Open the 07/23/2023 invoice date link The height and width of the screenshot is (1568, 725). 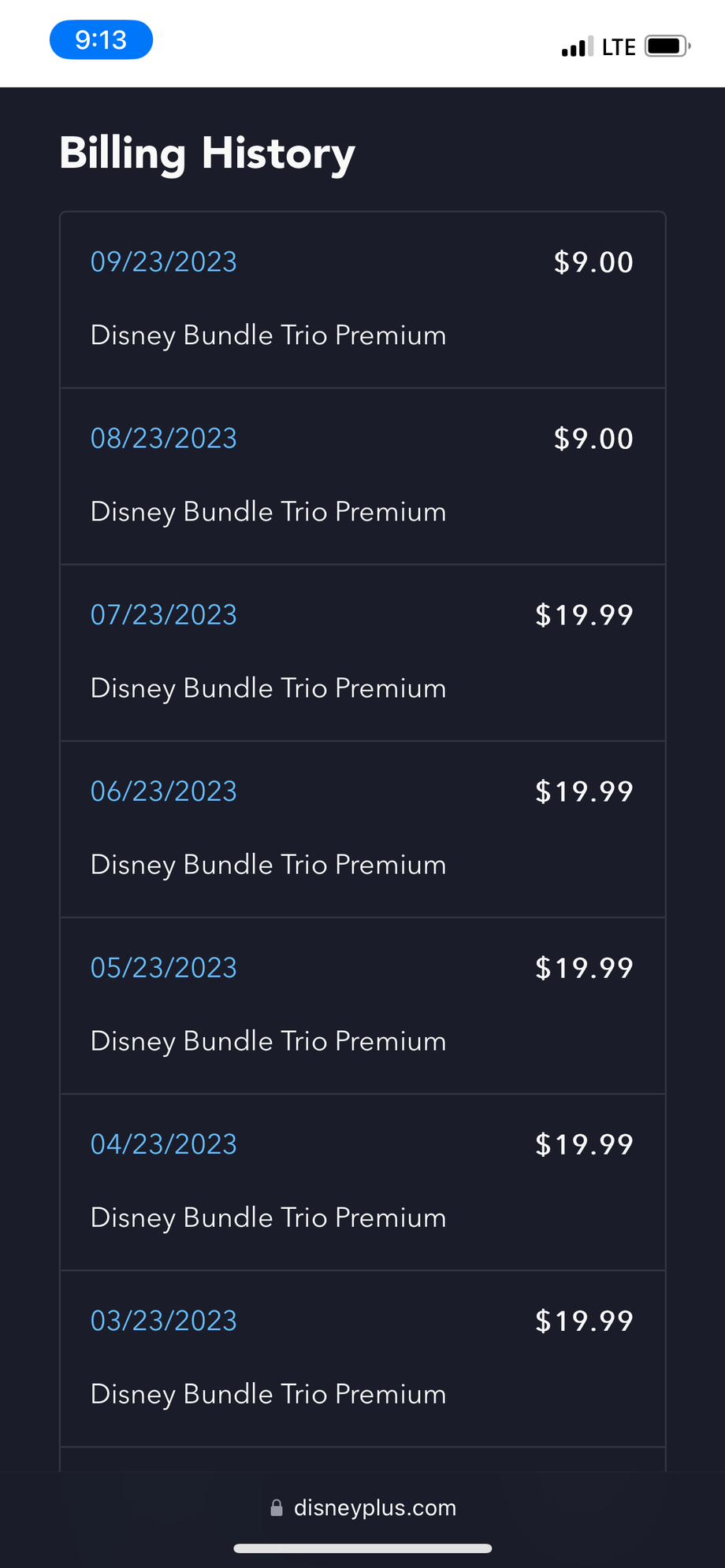[x=164, y=614]
